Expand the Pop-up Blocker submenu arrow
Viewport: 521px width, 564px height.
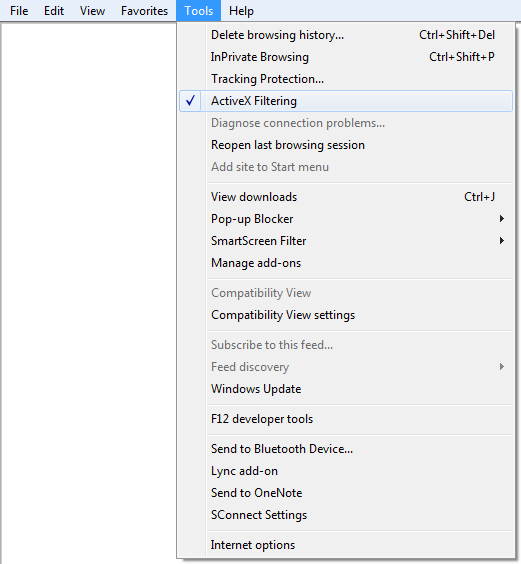pos(502,218)
